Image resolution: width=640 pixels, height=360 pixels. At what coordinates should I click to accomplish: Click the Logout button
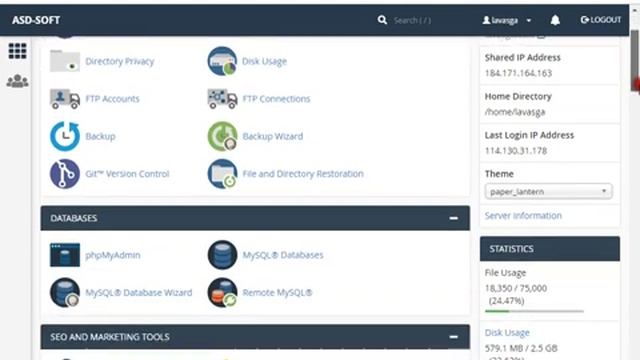coord(601,20)
